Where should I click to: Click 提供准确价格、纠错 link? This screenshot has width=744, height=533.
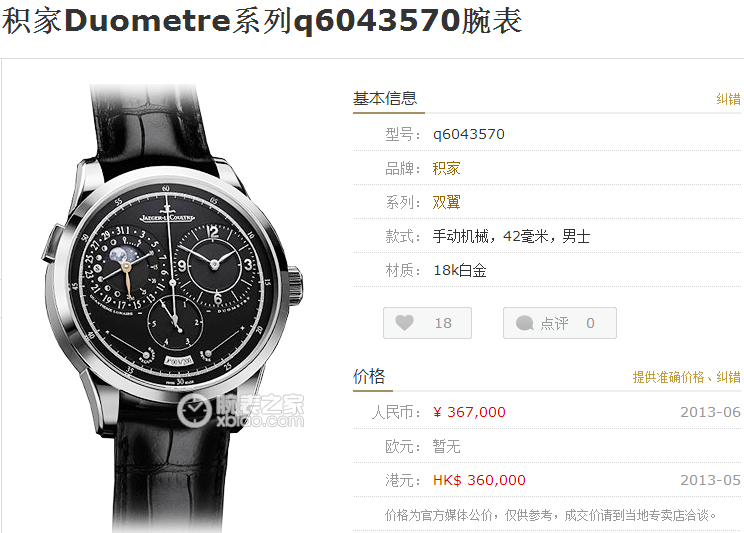coord(686,377)
